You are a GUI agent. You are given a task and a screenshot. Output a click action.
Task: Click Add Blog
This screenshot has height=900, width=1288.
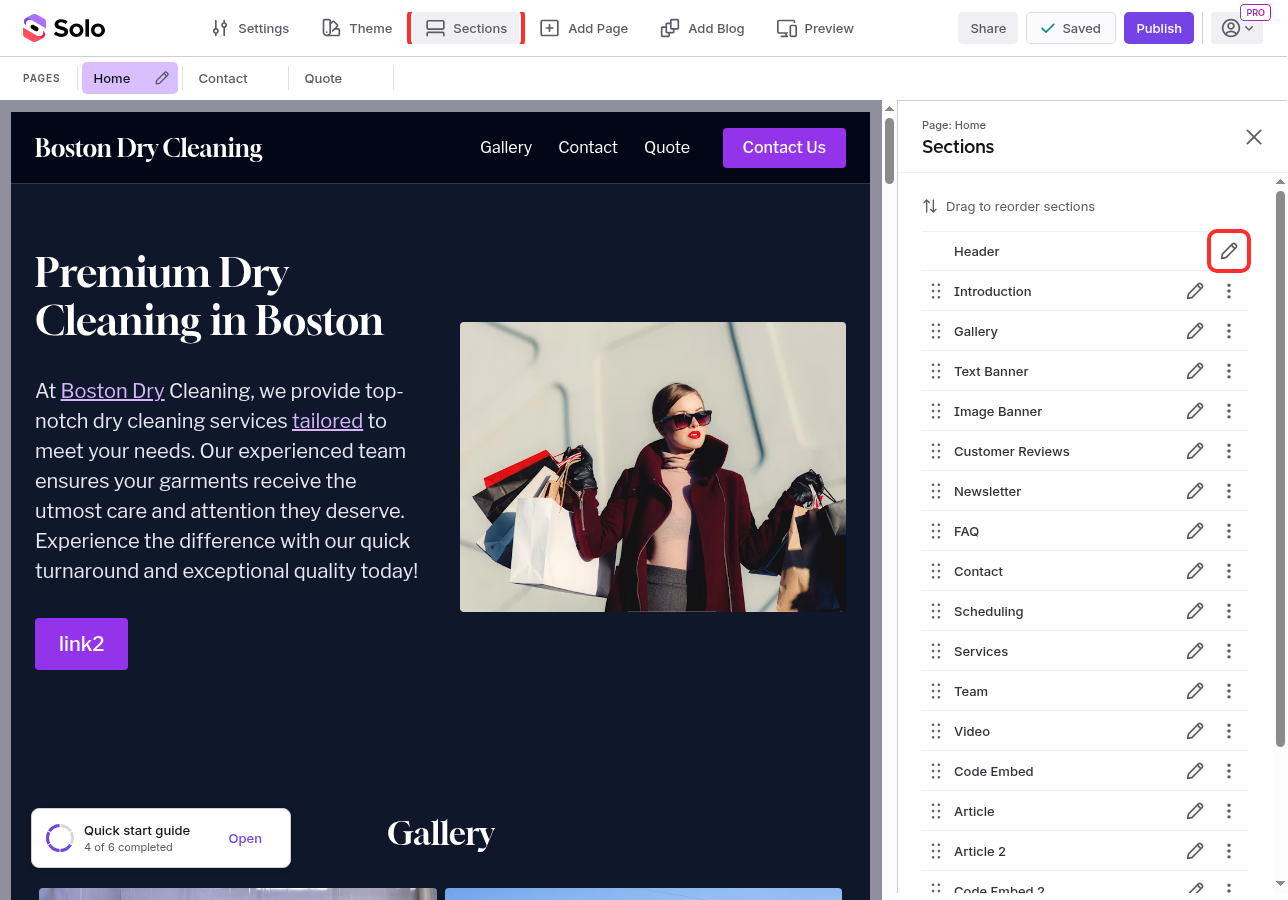pyautogui.click(x=703, y=28)
